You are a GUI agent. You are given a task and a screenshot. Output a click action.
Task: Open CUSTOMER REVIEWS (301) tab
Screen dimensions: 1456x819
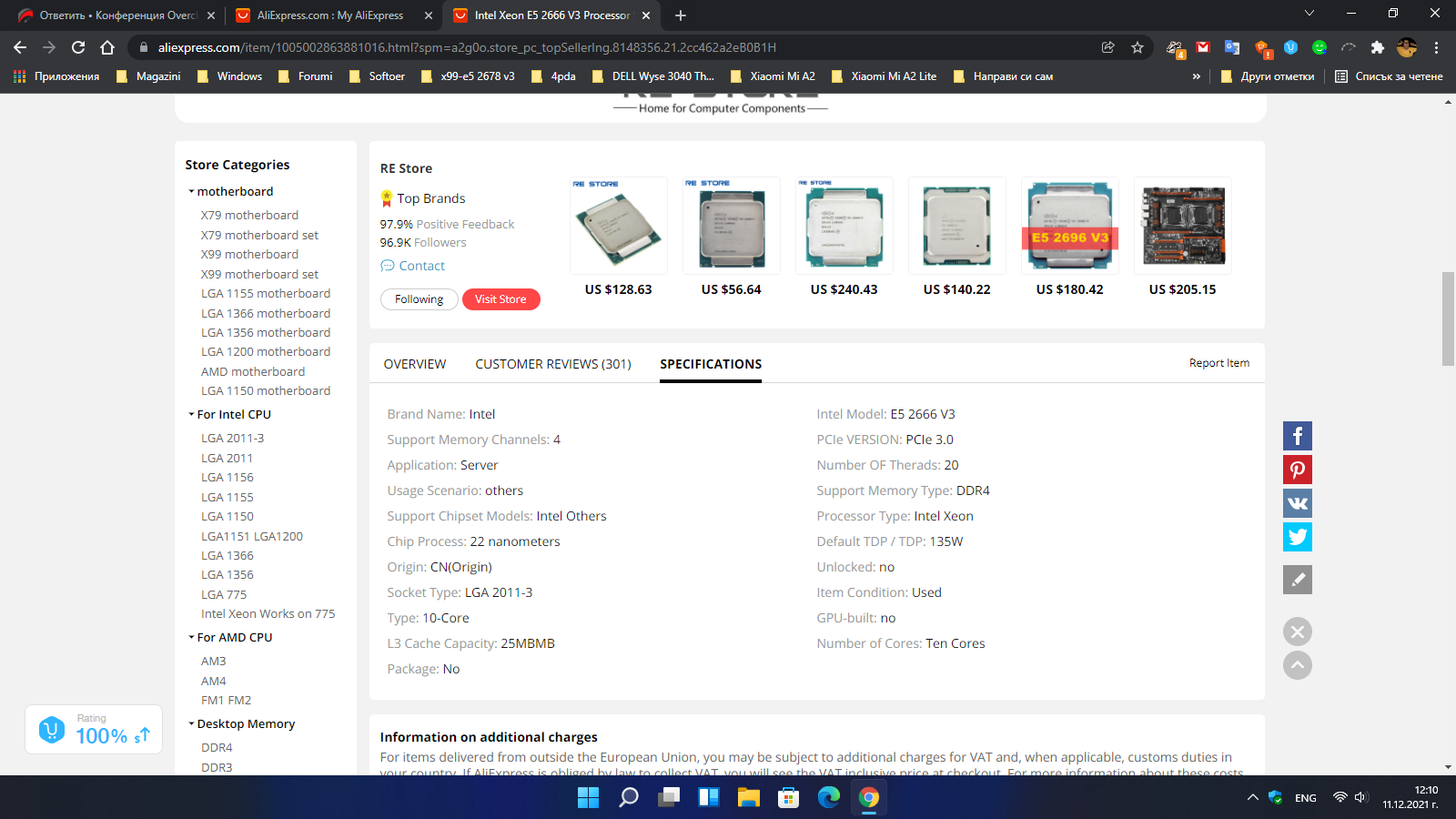point(553,364)
